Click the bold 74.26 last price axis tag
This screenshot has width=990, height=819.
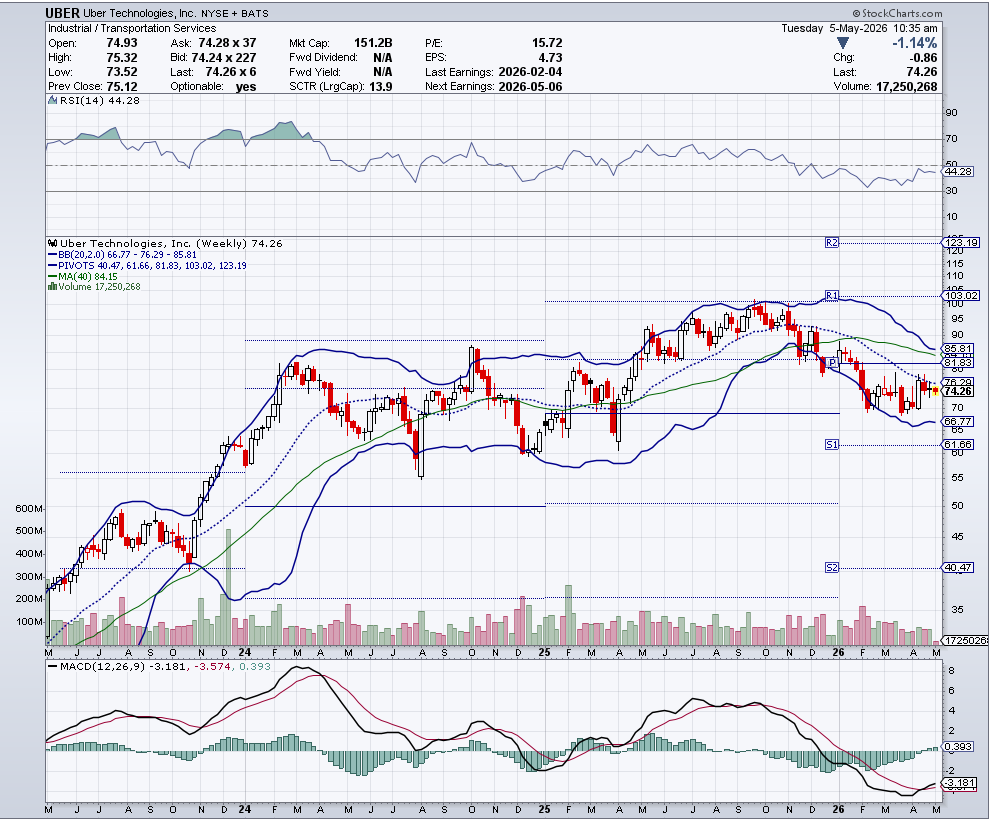click(958, 392)
